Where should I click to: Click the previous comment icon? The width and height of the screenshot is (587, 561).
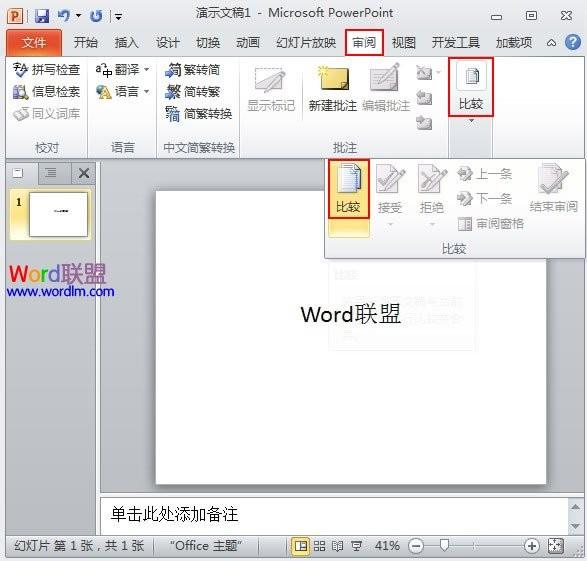click(425, 98)
